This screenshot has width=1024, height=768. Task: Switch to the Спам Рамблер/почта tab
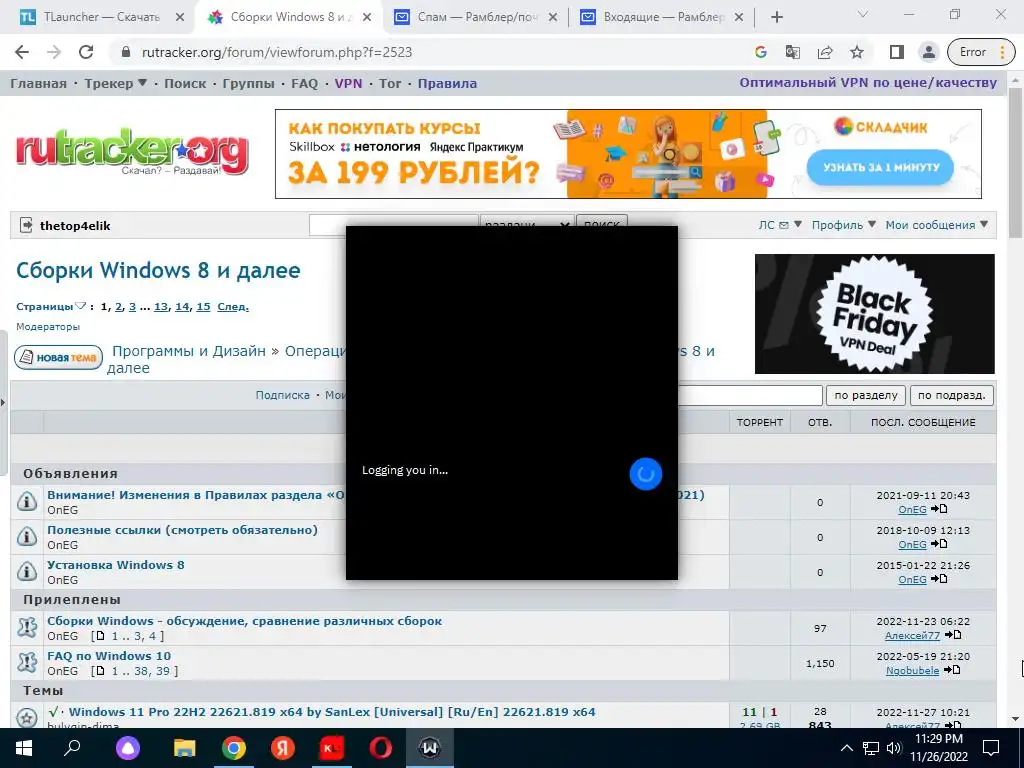coord(477,17)
